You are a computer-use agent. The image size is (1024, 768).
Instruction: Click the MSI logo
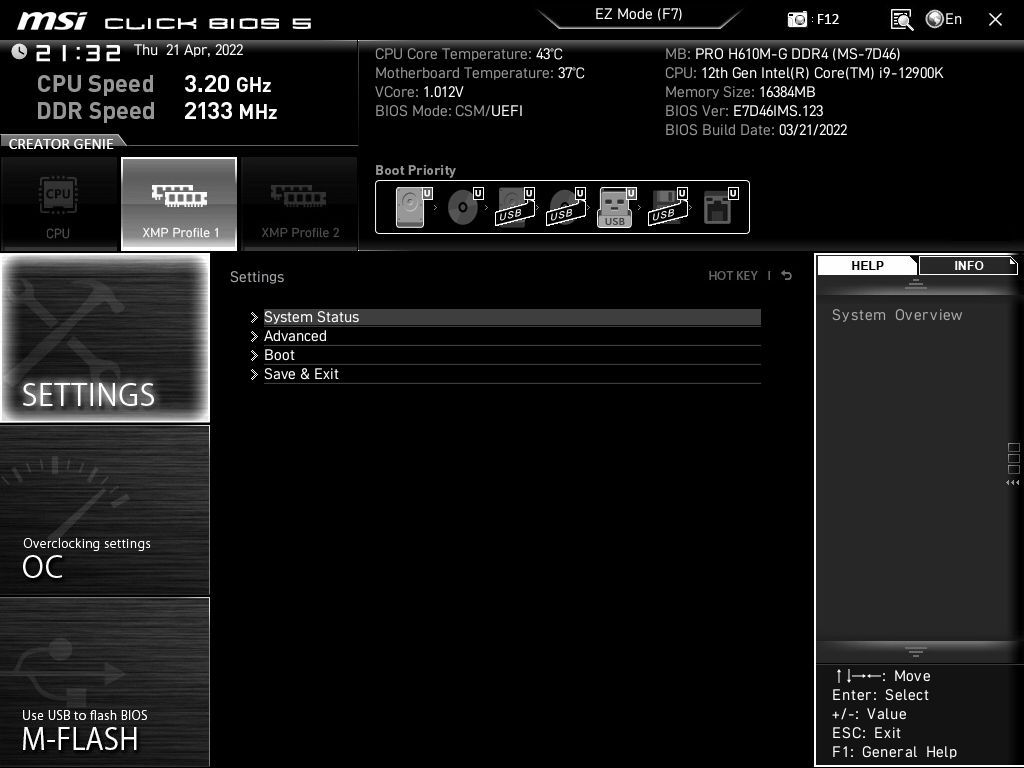pyautogui.click(x=52, y=21)
